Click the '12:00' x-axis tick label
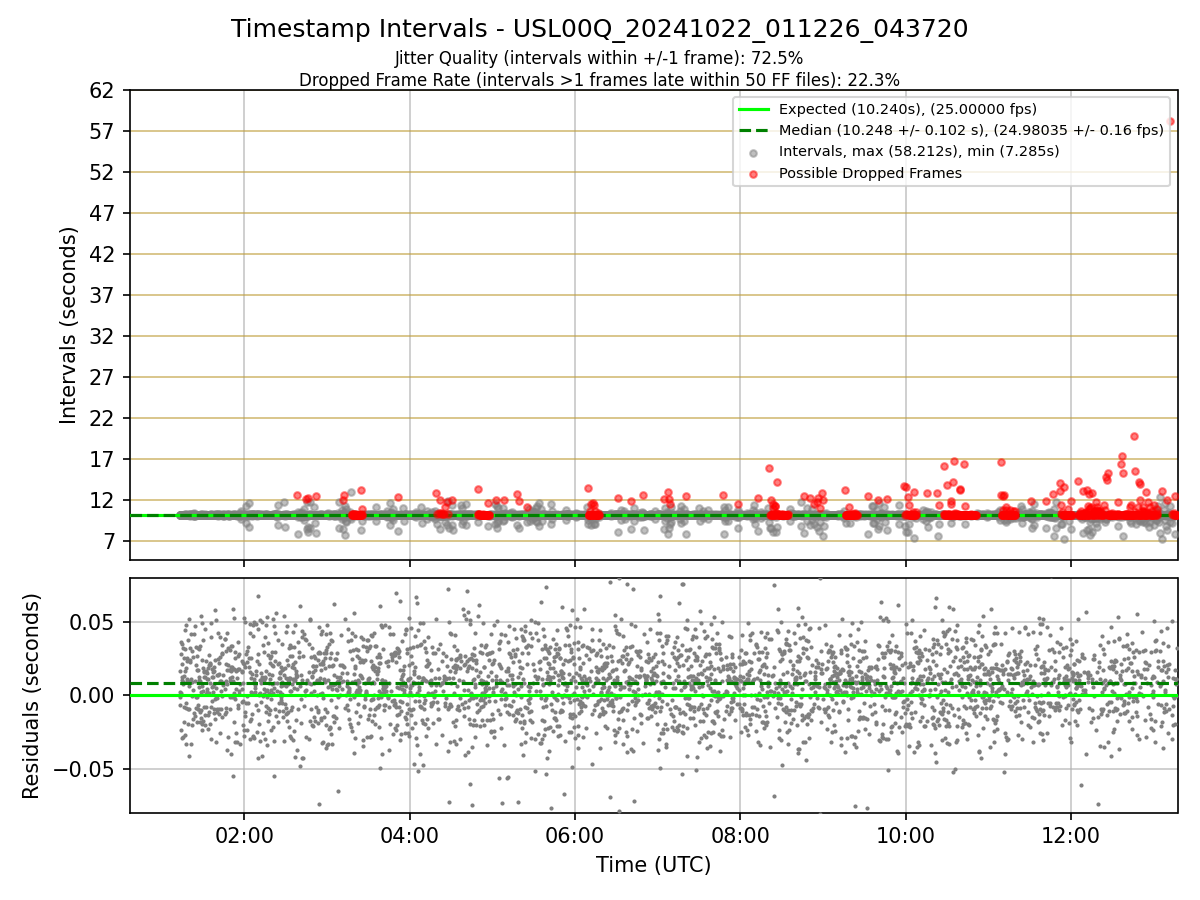This screenshot has width=1200, height=900. (1071, 834)
